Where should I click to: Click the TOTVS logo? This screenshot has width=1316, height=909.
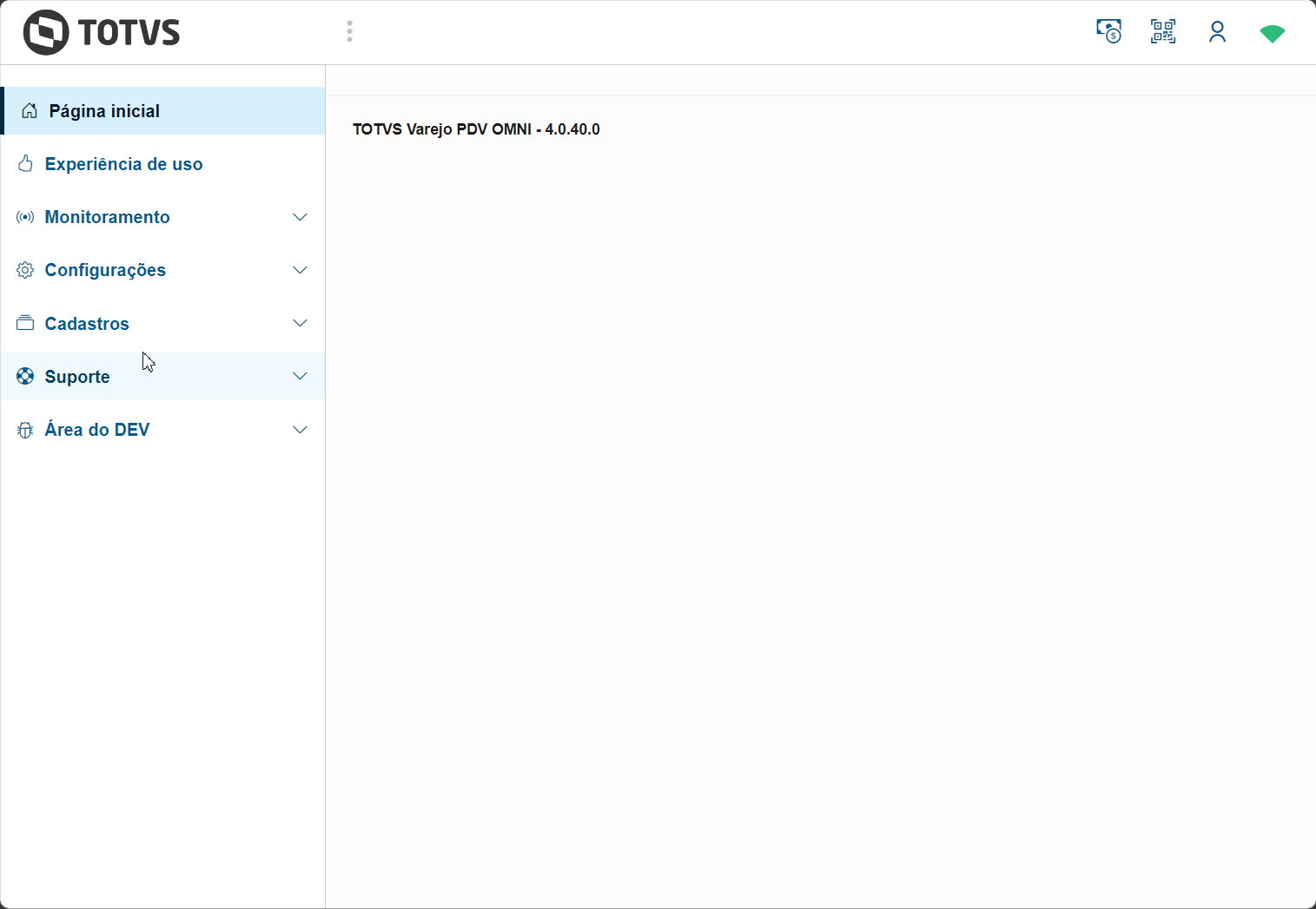point(102,33)
